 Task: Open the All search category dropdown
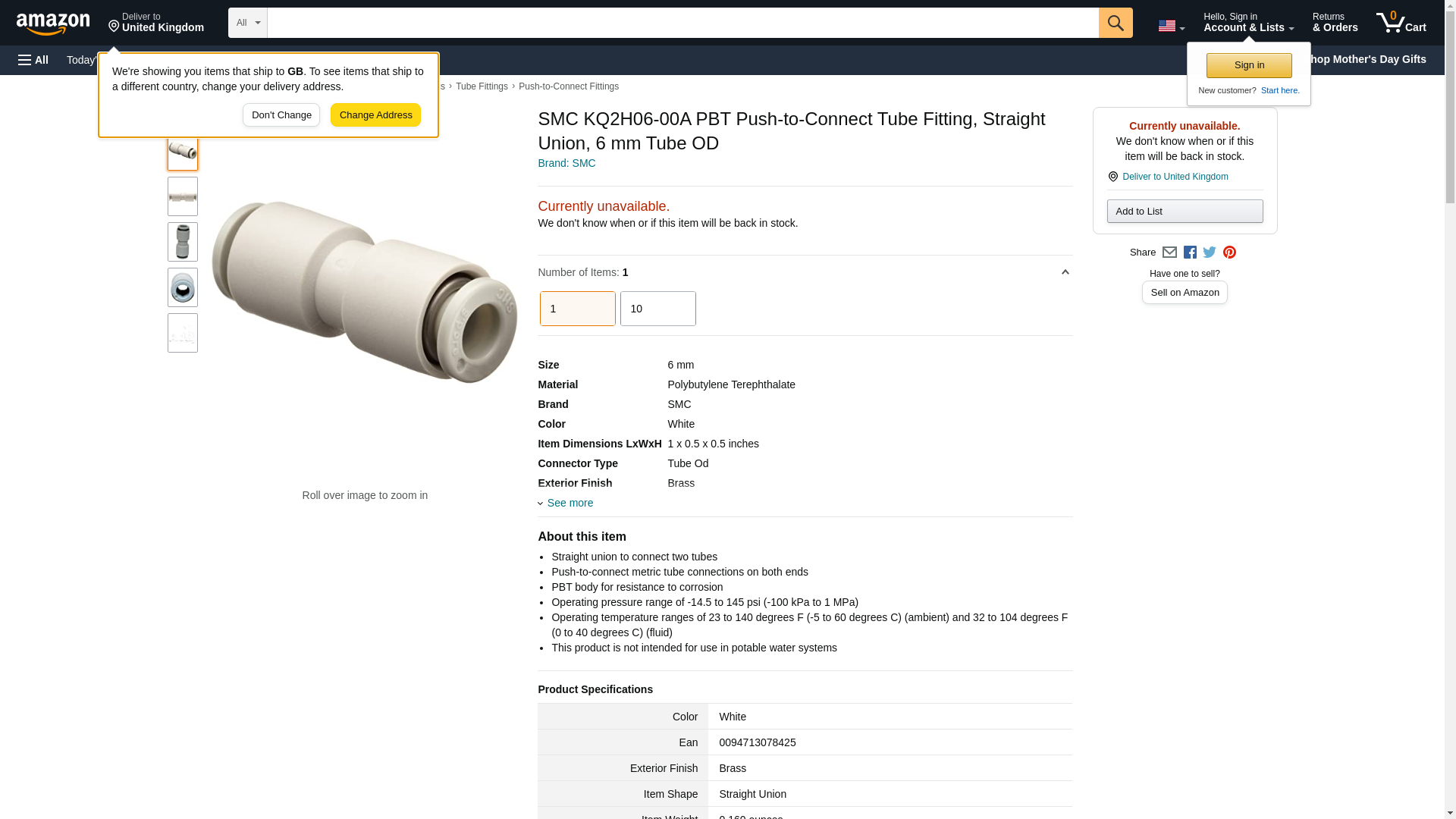(x=247, y=23)
